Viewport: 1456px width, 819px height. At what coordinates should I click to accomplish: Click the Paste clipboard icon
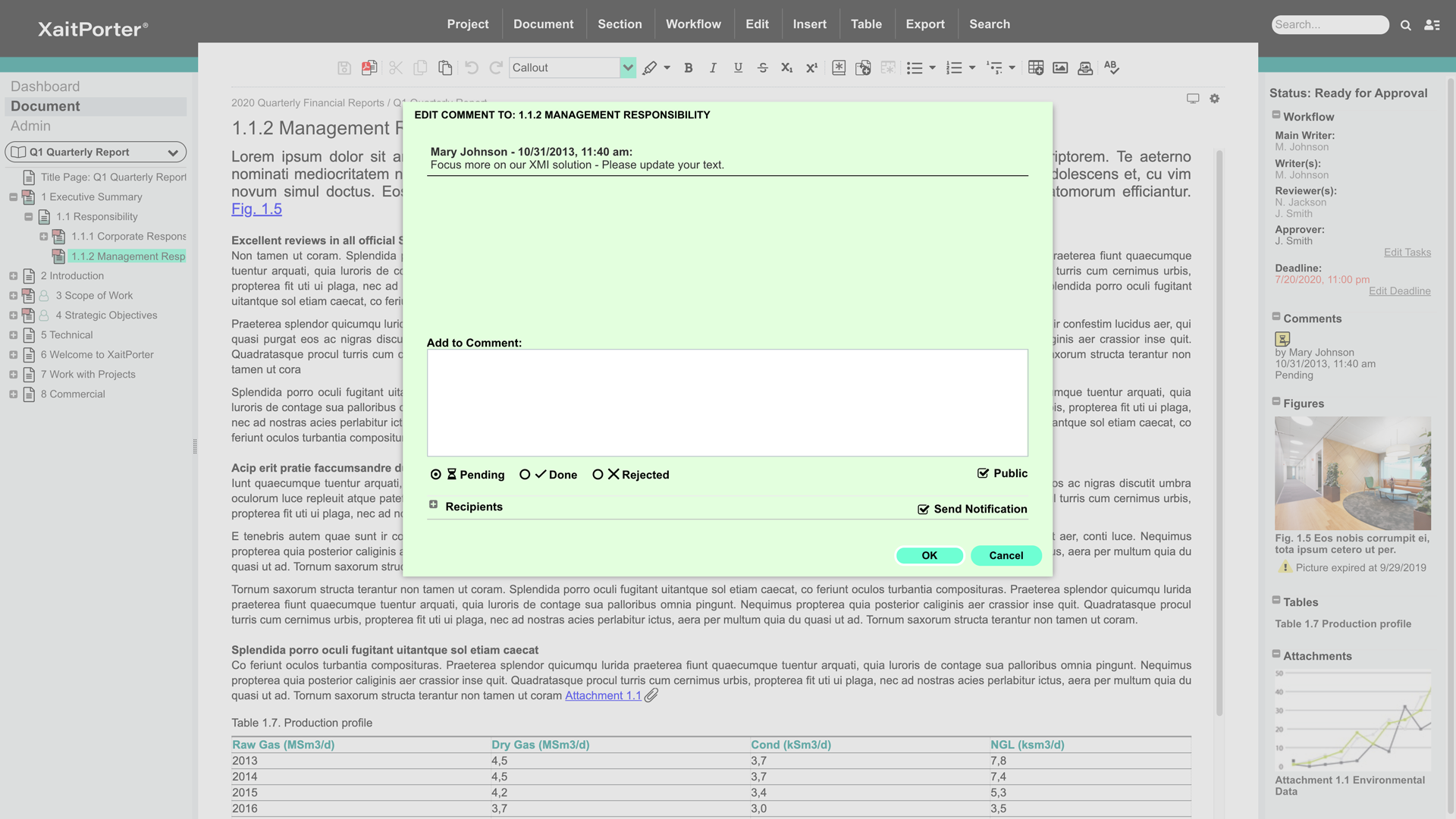click(x=445, y=68)
